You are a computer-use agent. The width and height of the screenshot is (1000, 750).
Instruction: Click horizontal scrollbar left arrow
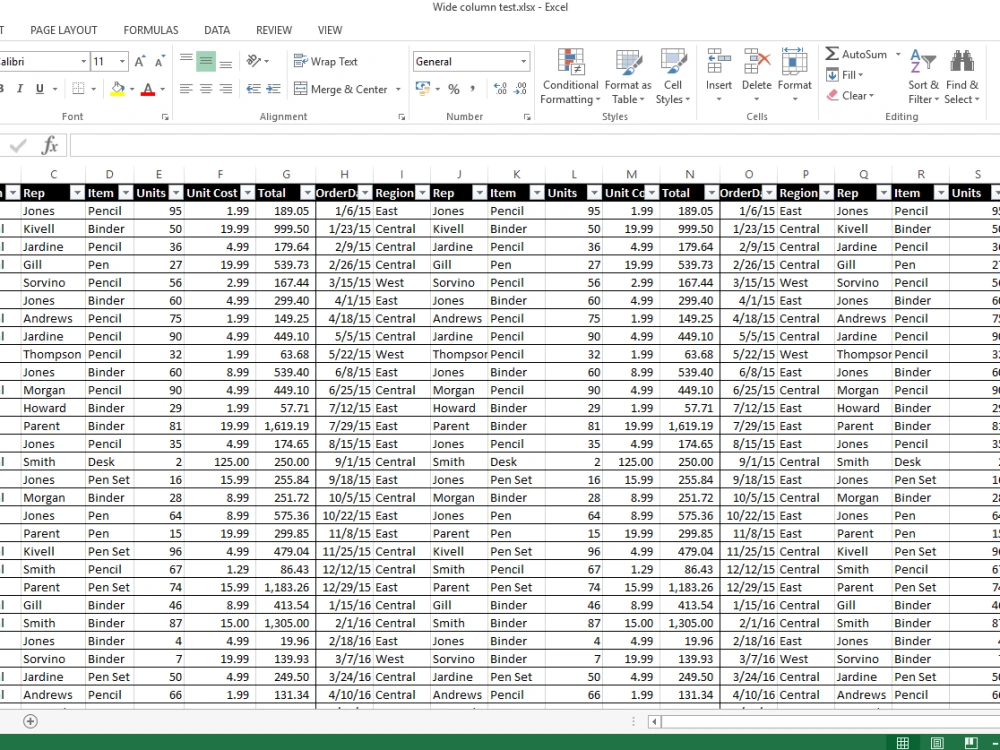pyautogui.click(x=654, y=721)
